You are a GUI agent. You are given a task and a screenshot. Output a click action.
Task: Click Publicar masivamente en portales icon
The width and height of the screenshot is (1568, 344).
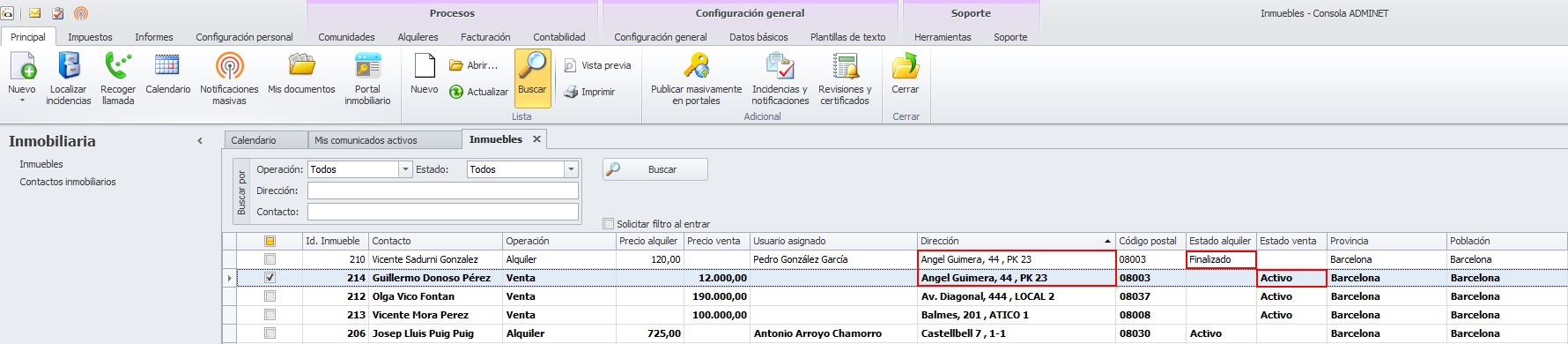coord(696,66)
